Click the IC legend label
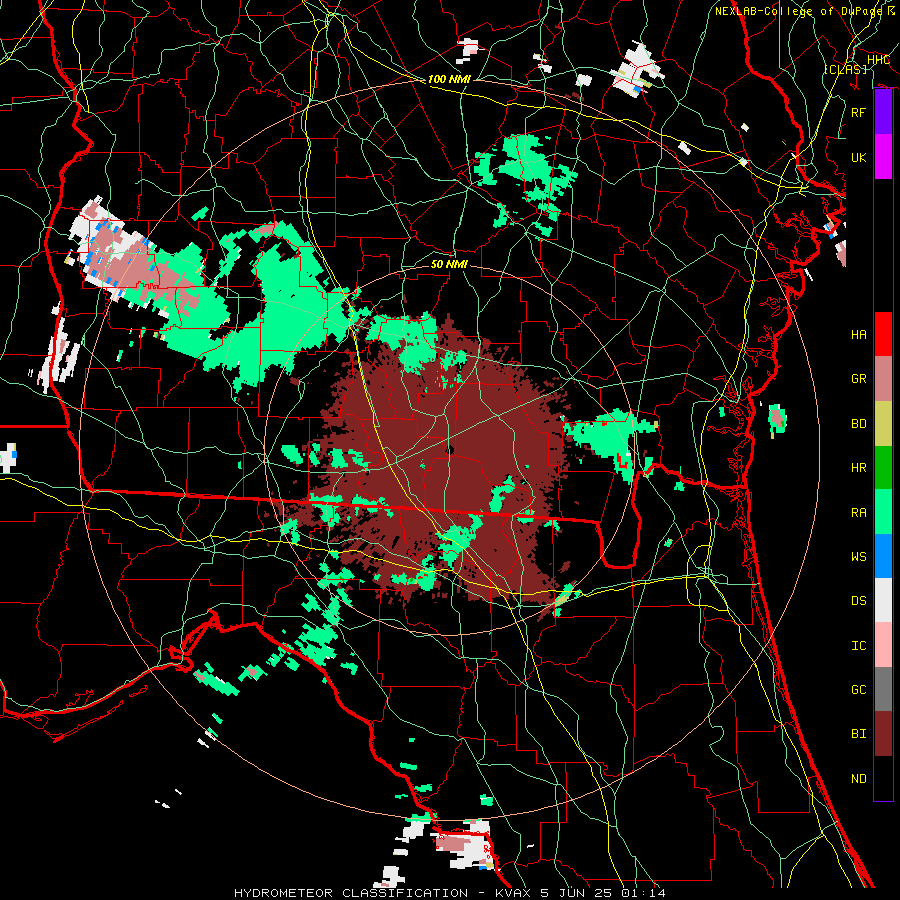 point(859,645)
